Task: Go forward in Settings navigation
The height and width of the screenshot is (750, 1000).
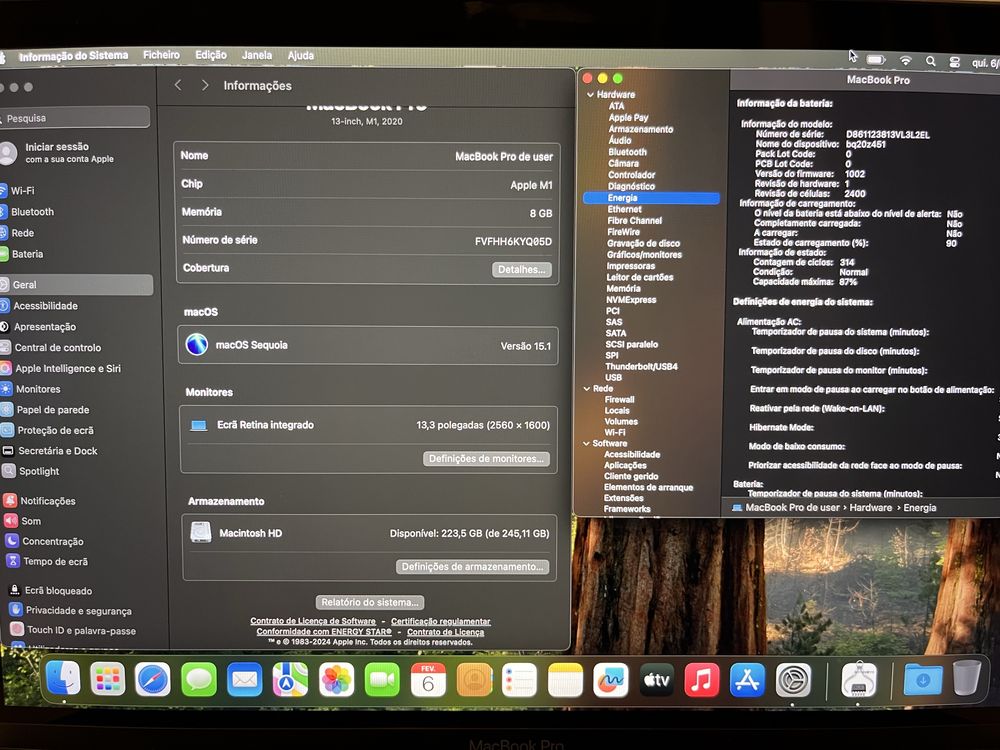Action: tap(205, 85)
